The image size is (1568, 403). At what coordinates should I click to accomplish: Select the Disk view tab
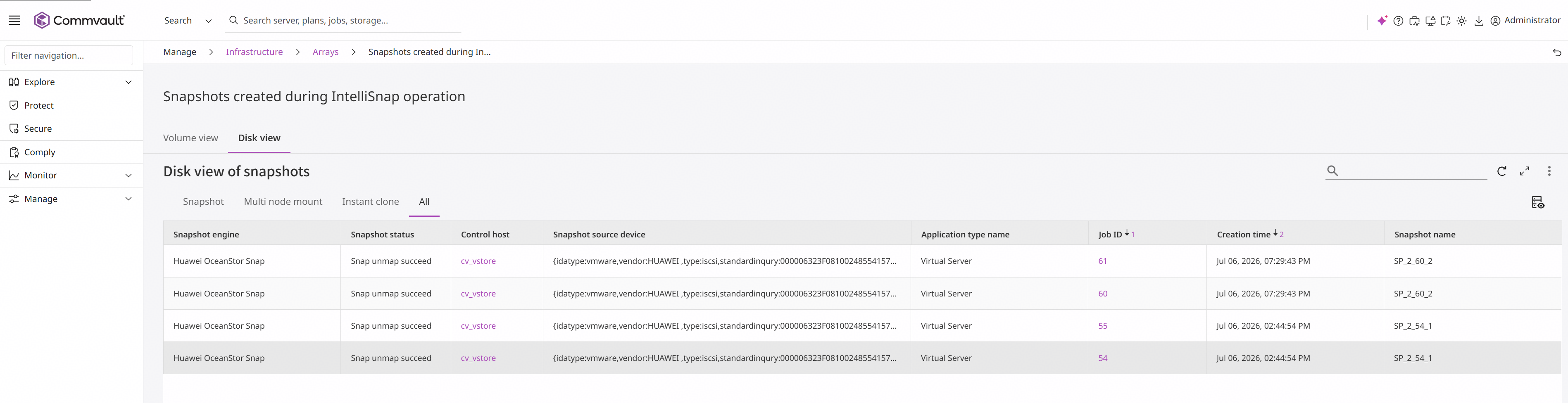pos(259,138)
